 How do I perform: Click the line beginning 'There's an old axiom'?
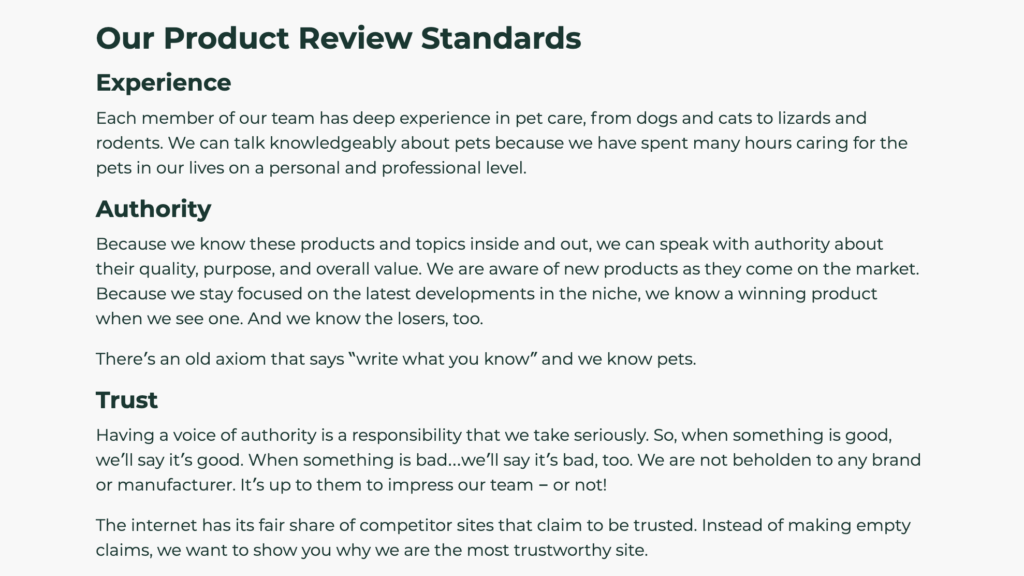(x=396, y=359)
